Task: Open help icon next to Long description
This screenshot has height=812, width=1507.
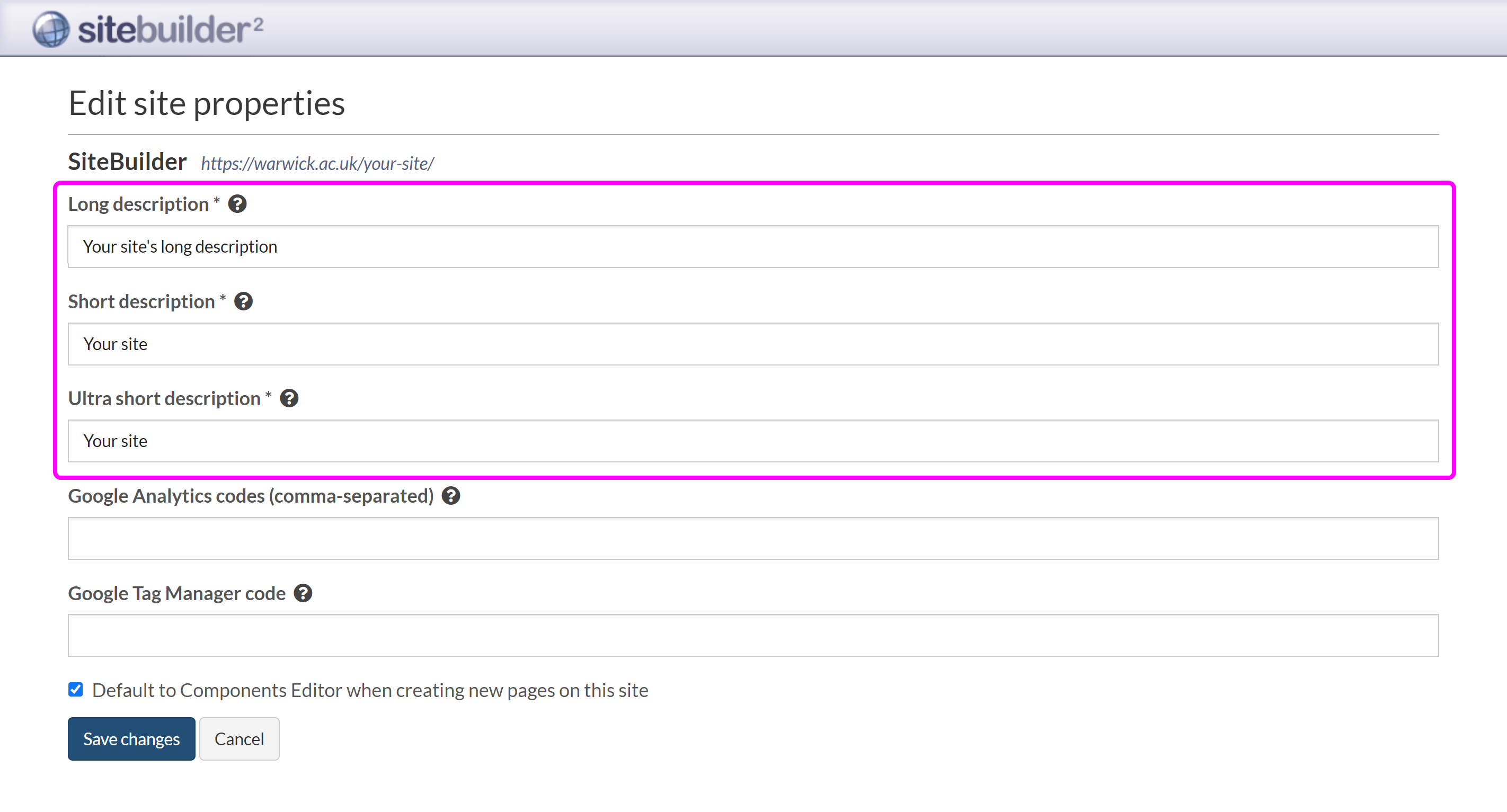Action: [237, 204]
